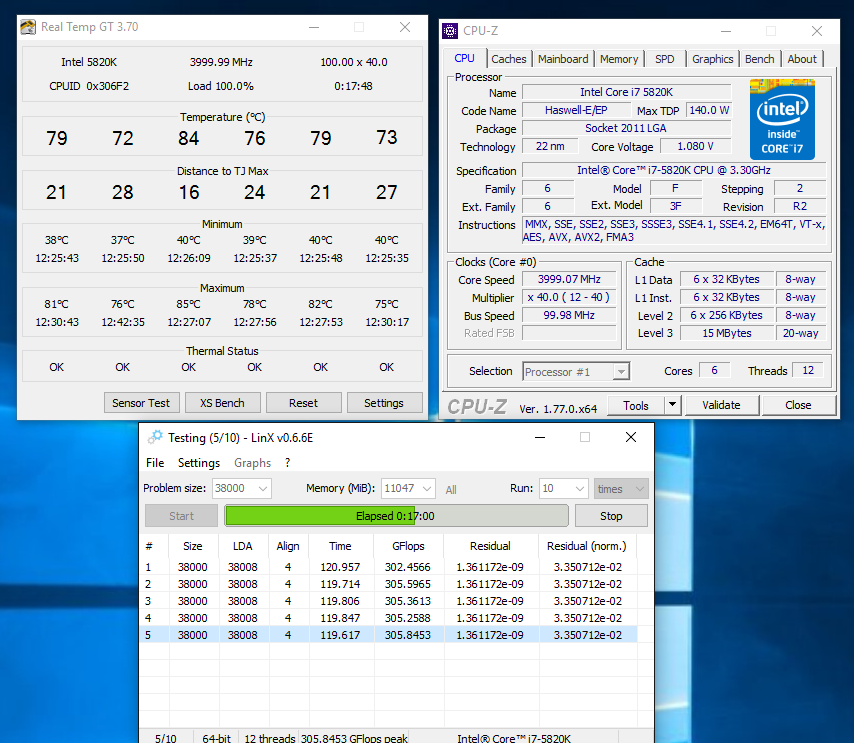Open the Bench tab in CPU-Z
This screenshot has width=854, height=743.
[x=759, y=59]
